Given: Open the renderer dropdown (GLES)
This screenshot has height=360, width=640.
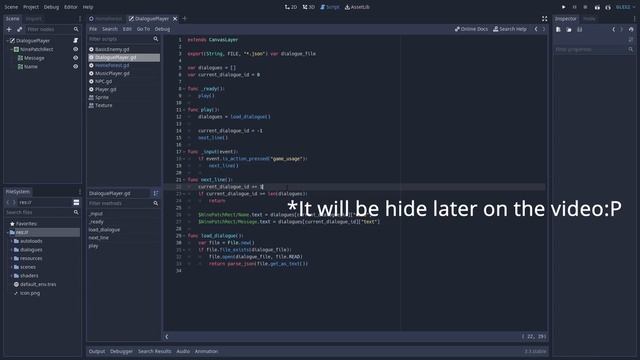Looking at the screenshot, I should (625, 7).
